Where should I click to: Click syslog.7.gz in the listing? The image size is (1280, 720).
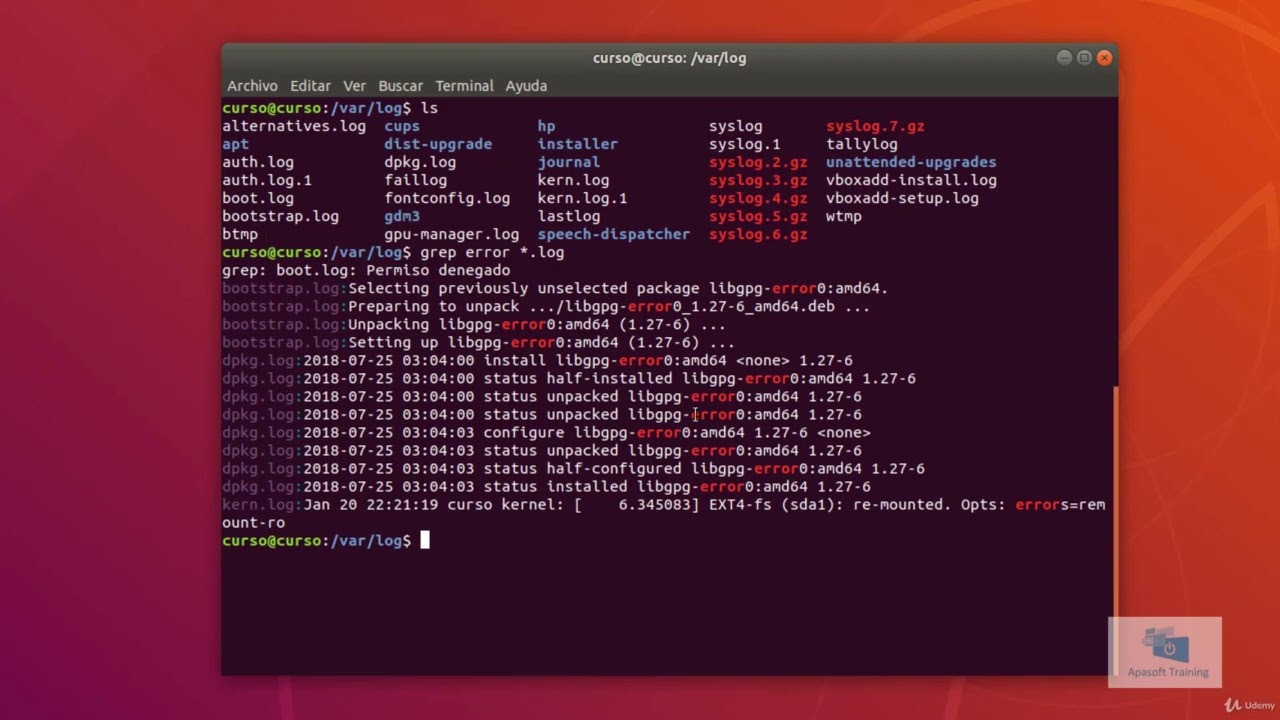[x=875, y=126]
